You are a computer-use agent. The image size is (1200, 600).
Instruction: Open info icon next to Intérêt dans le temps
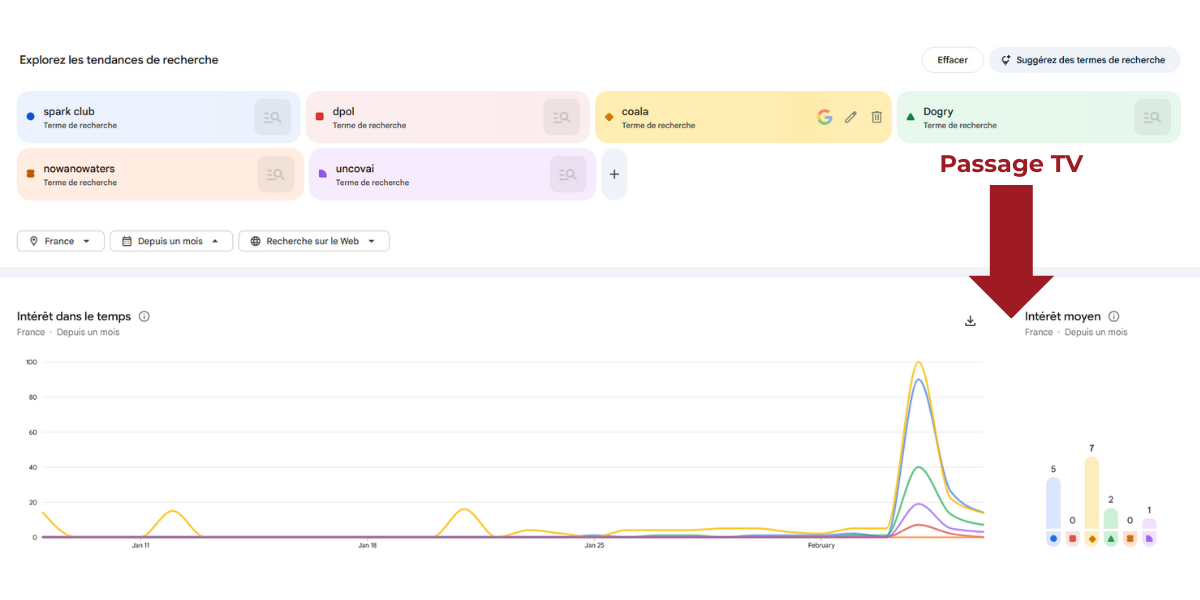click(144, 317)
